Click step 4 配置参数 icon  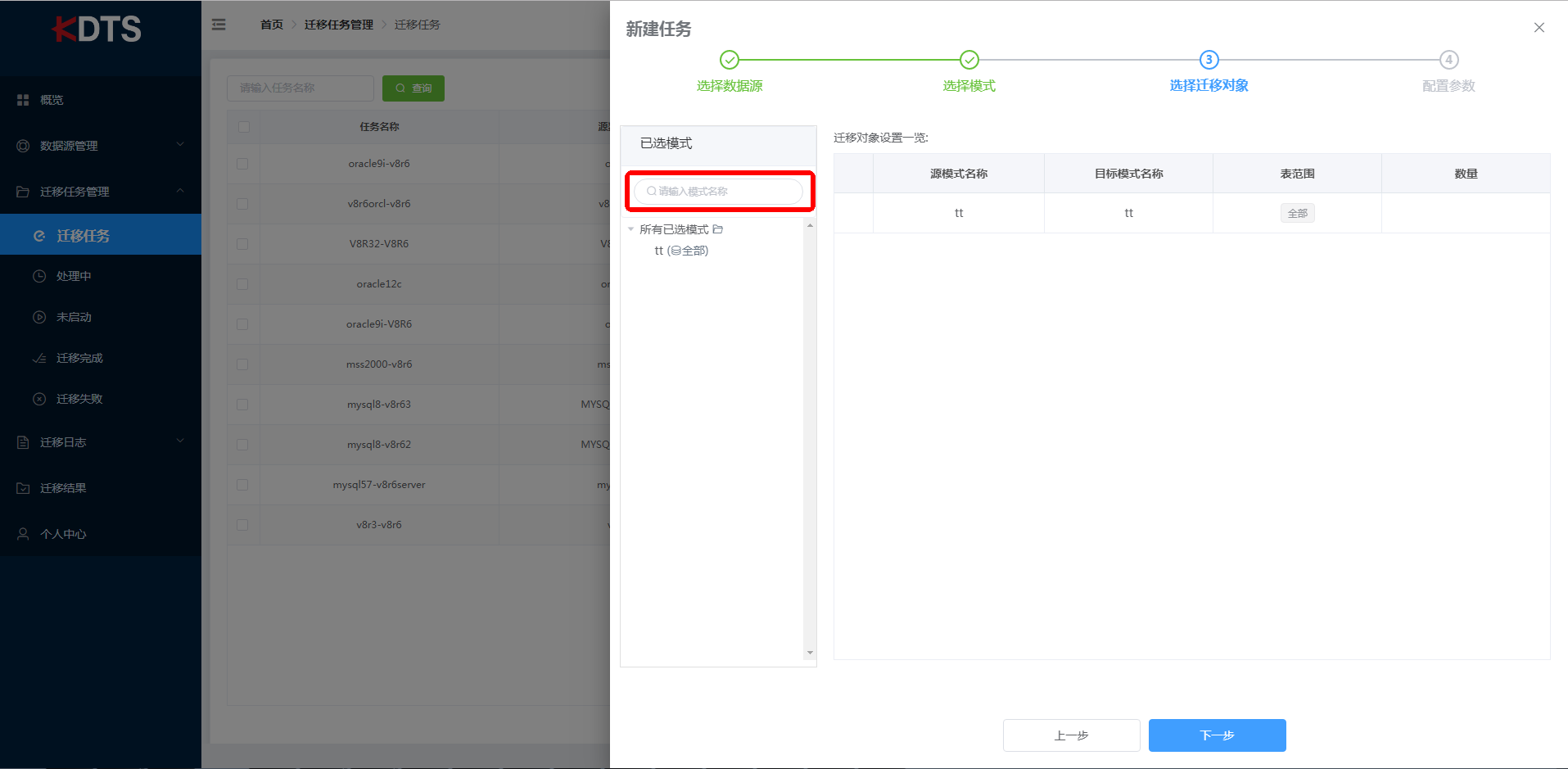coord(1449,60)
